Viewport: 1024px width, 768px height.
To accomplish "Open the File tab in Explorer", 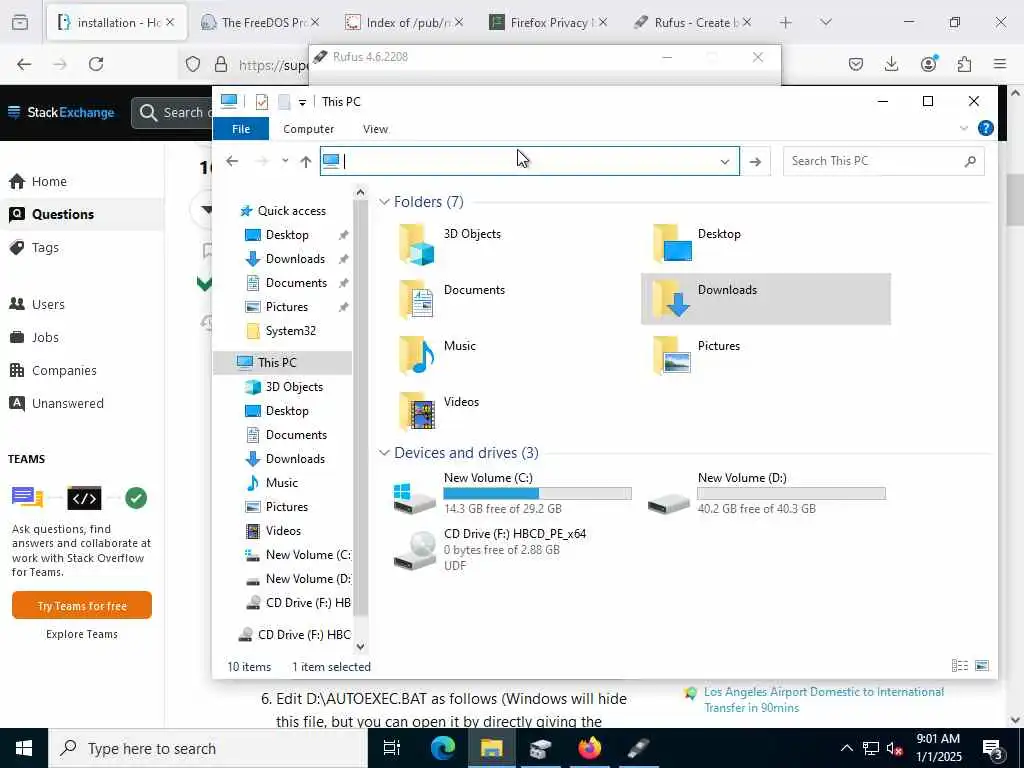I will pos(241,129).
